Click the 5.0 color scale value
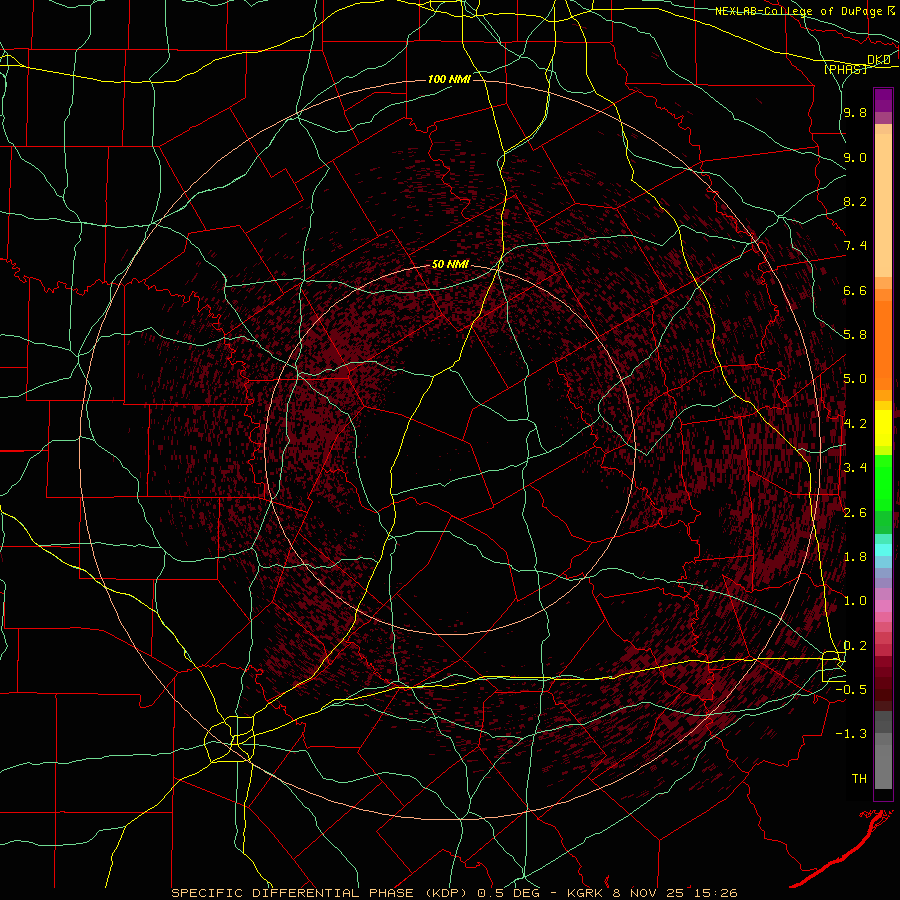Image resolution: width=900 pixels, height=900 pixels. point(855,379)
